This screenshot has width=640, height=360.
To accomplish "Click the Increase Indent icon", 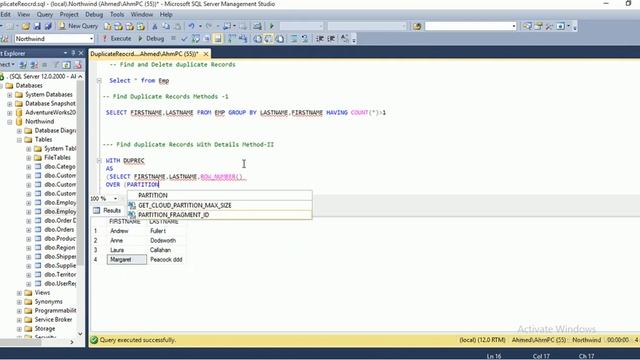I will (x=331, y=39).
